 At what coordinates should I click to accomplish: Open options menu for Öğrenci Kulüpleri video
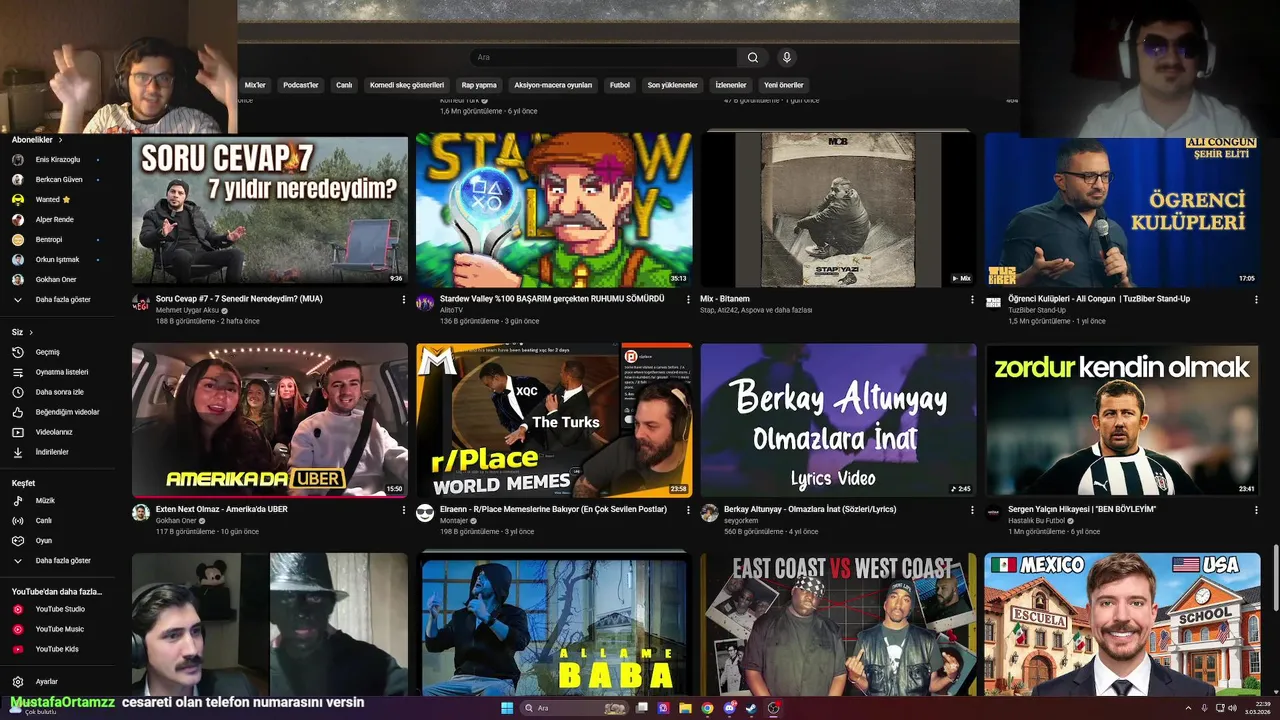(1255, 299)
